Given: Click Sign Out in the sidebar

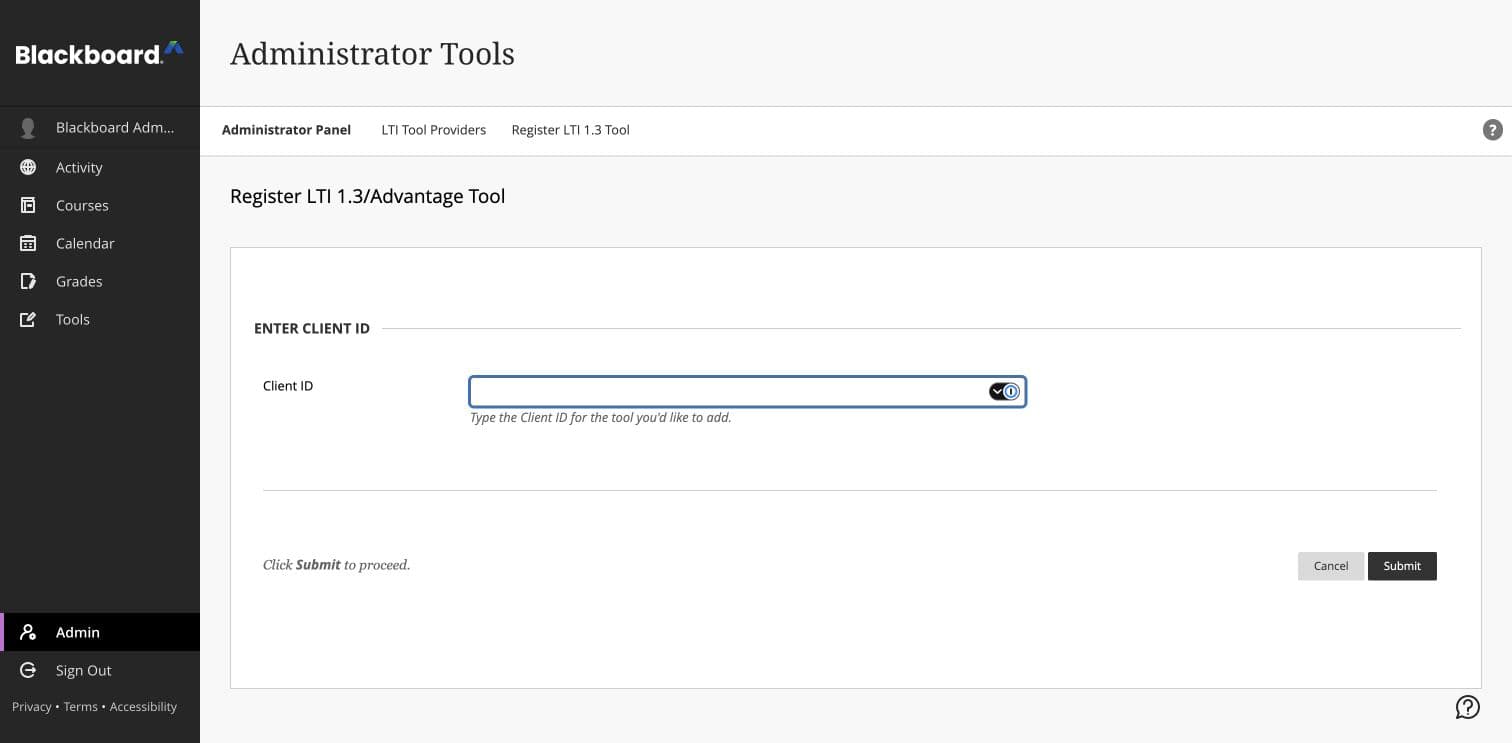Looking at the screenshot, I should click(100, 670).
